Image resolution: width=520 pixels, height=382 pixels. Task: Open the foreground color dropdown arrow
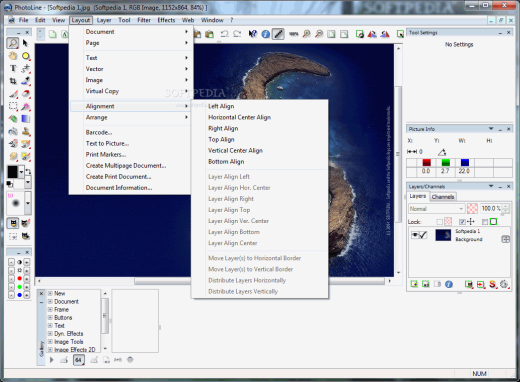tap(21, 172)
